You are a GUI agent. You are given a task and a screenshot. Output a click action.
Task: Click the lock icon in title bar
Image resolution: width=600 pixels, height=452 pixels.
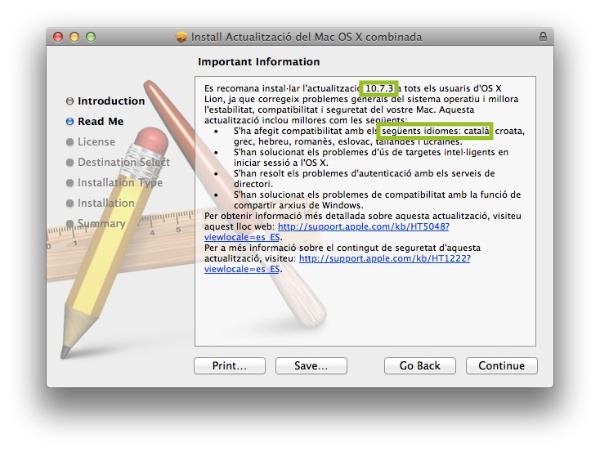[543, 37]
